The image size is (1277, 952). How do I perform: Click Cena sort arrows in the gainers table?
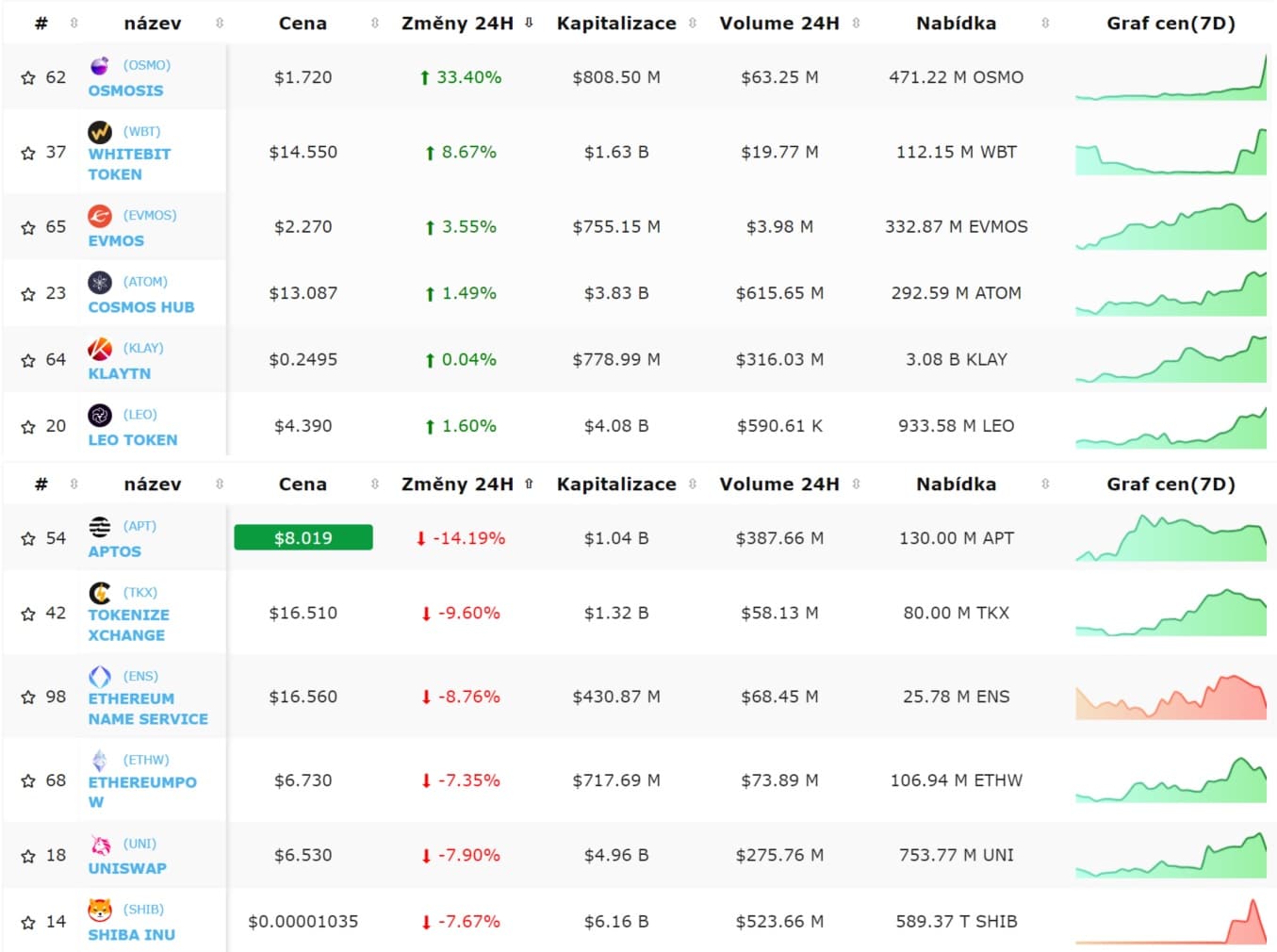point(375,24)
